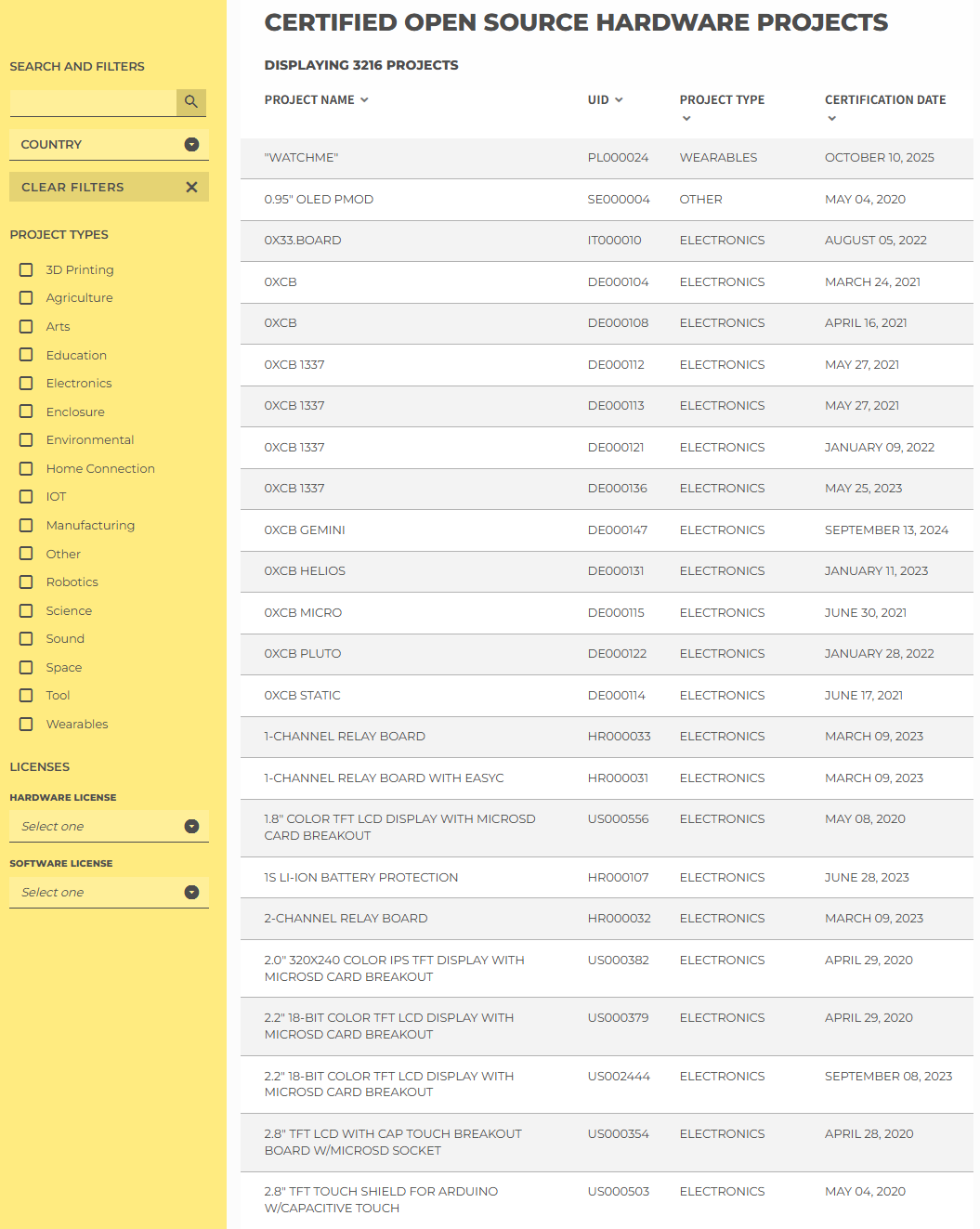Toggle the Robotics checkbox
Image resolution: width=980 pixels, height=1229 pixels.
(x=26, y=582)
